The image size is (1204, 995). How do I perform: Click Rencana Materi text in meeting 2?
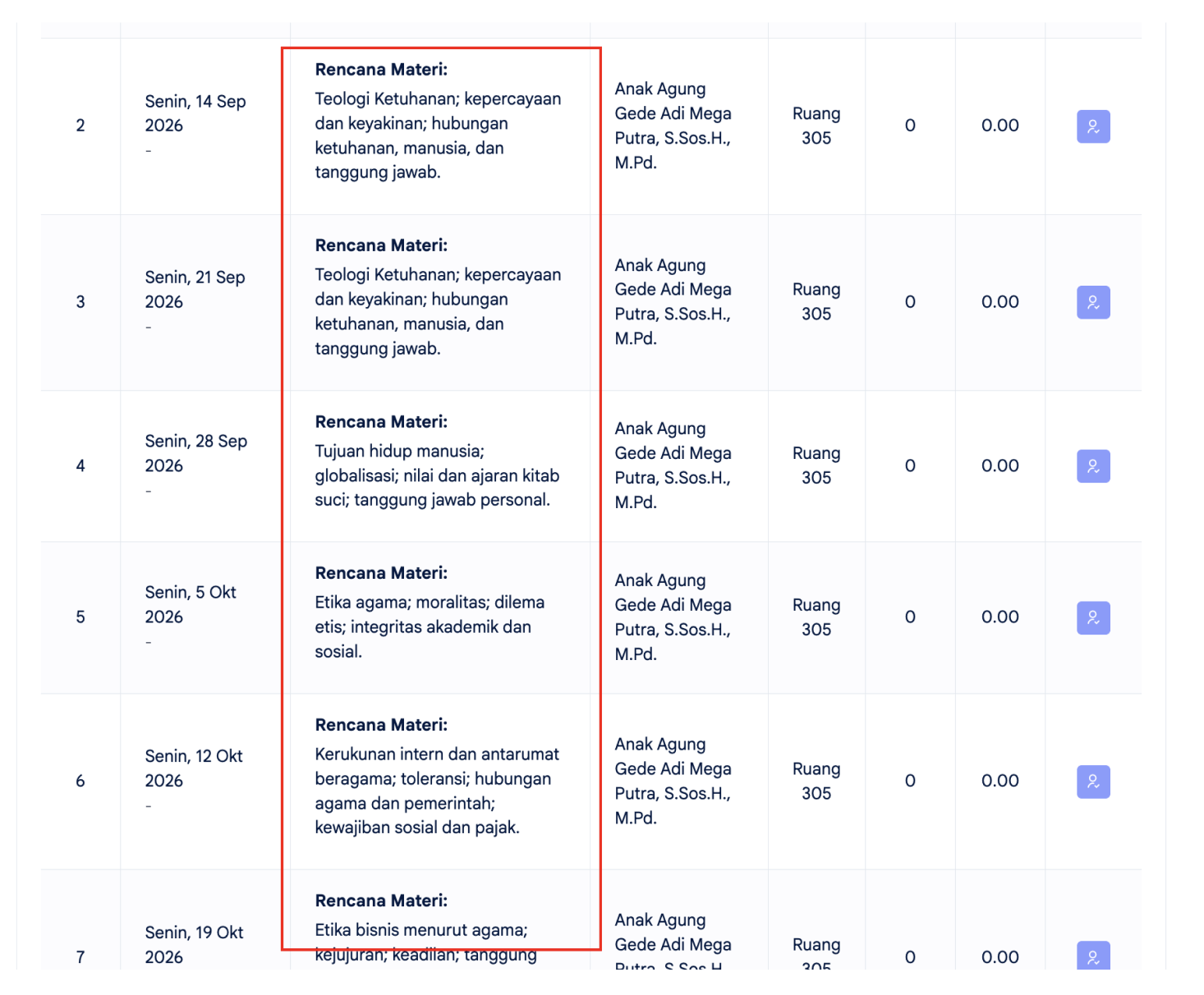point(381,70)
